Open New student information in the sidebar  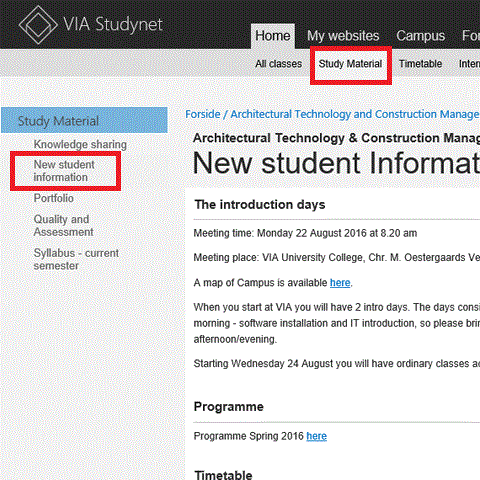click(x=64, y=171)
